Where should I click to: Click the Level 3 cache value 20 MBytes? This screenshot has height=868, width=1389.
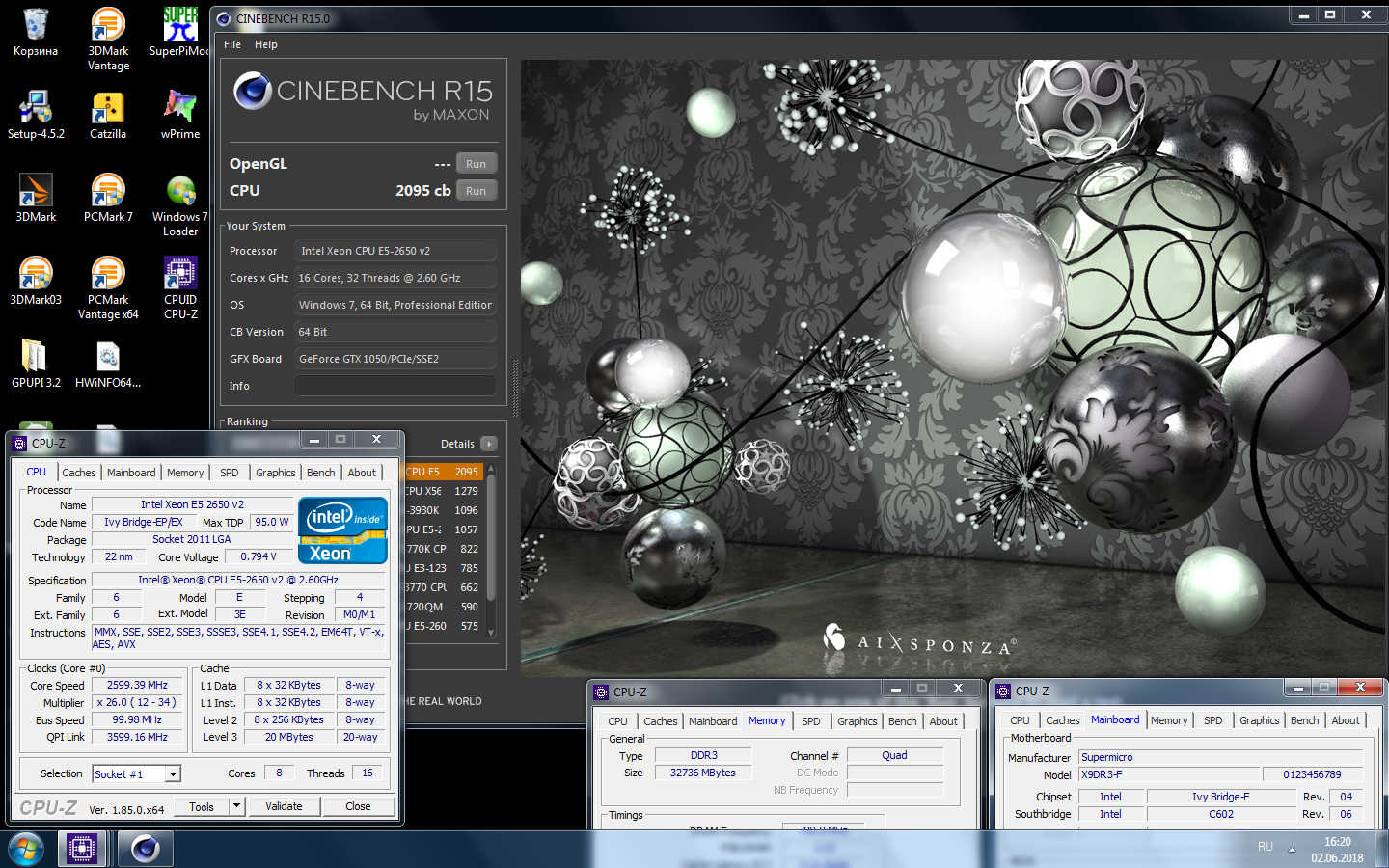click(289, 737)
